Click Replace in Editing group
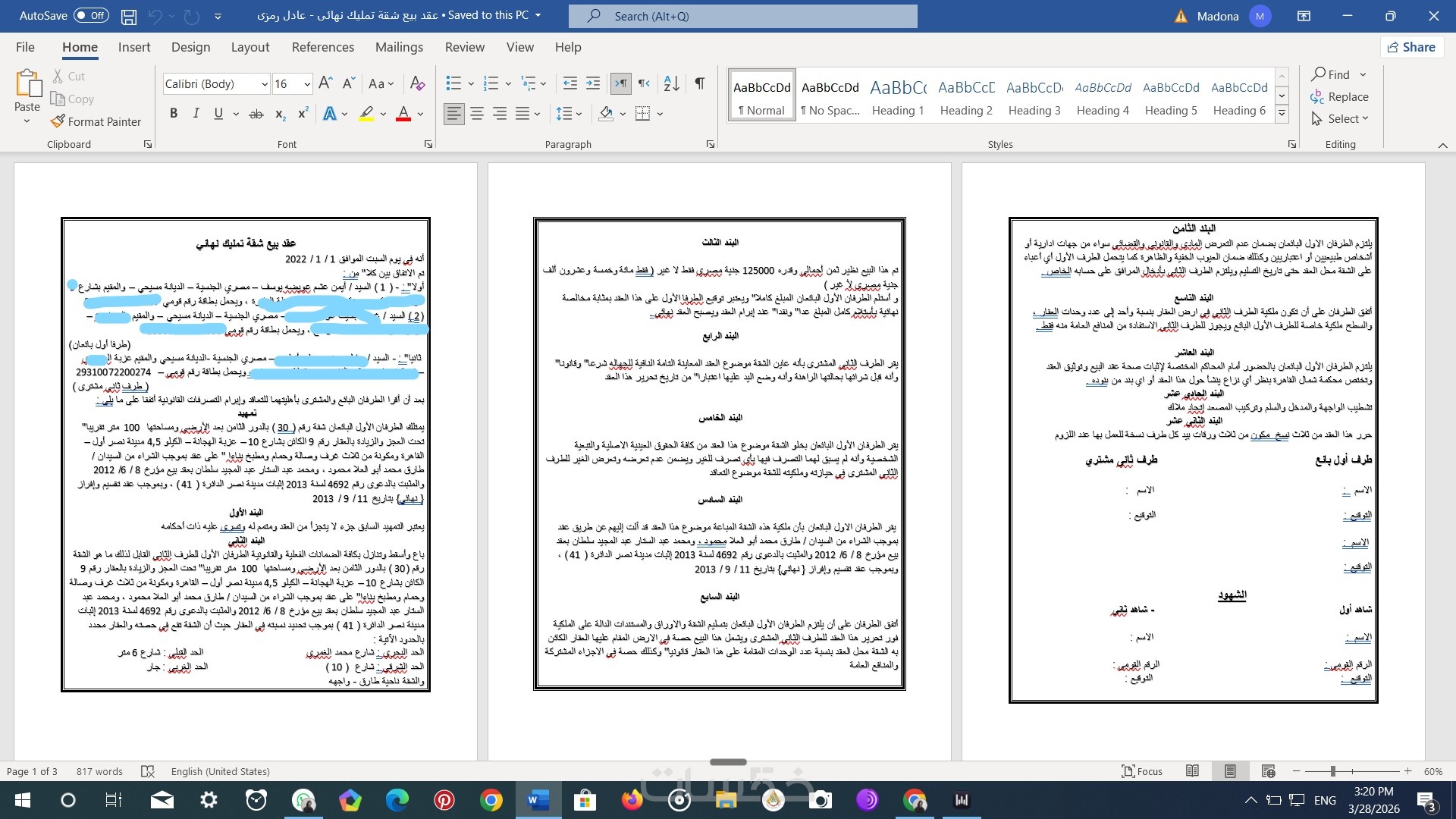This screenshot has height=819, width=1456. pos(1340,97)
